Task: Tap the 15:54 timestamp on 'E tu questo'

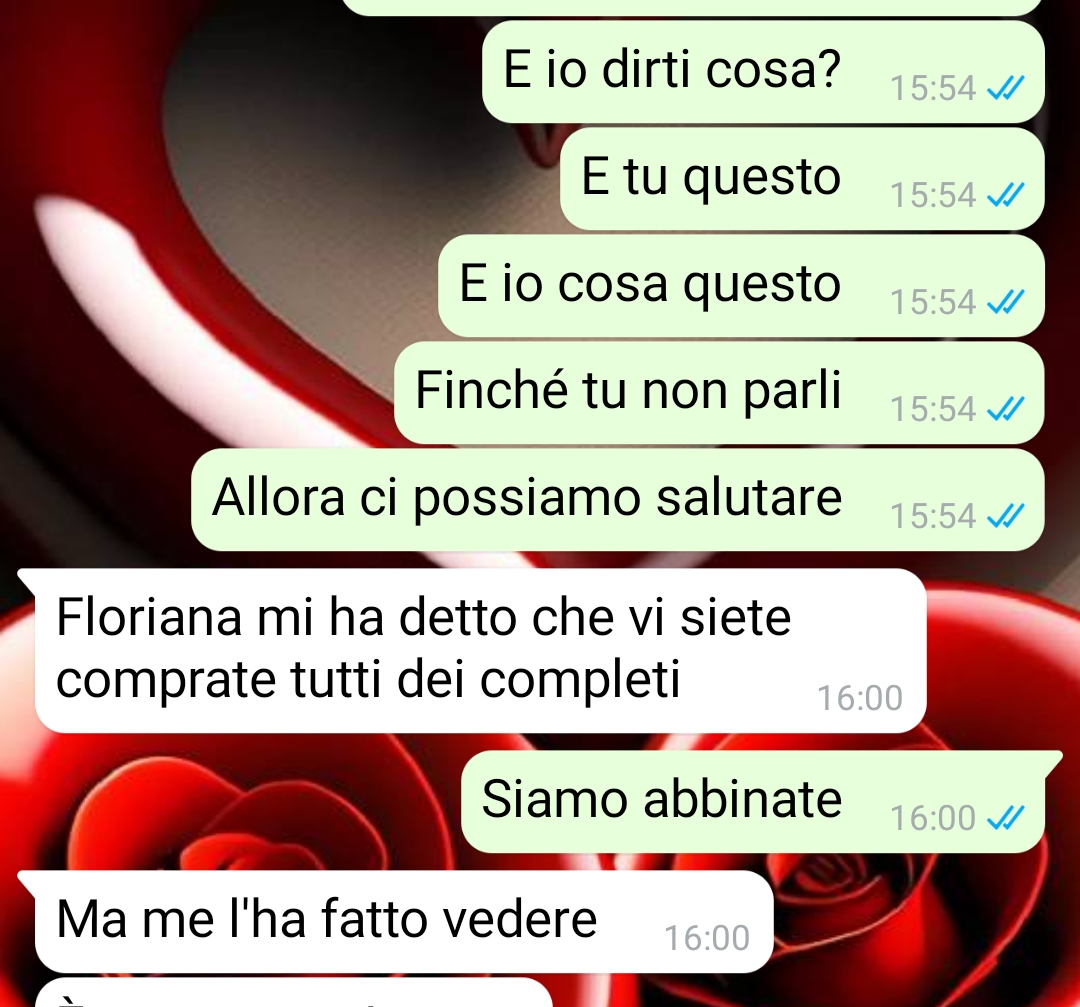Action: [933, 195]
